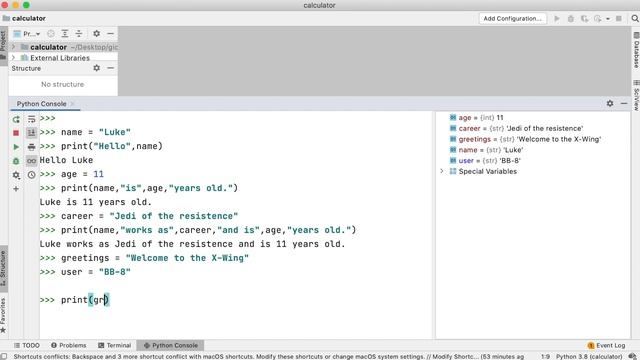Hide the Project panel

tap(111, 33)
